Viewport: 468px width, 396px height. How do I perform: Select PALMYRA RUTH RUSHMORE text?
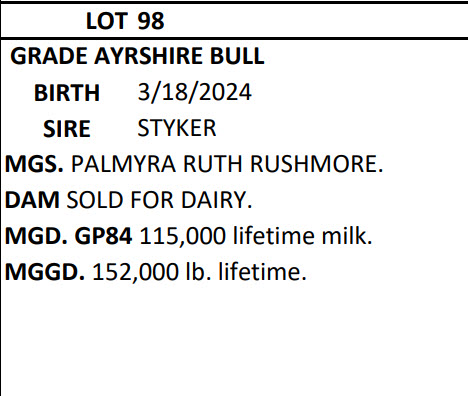(227, 164)
